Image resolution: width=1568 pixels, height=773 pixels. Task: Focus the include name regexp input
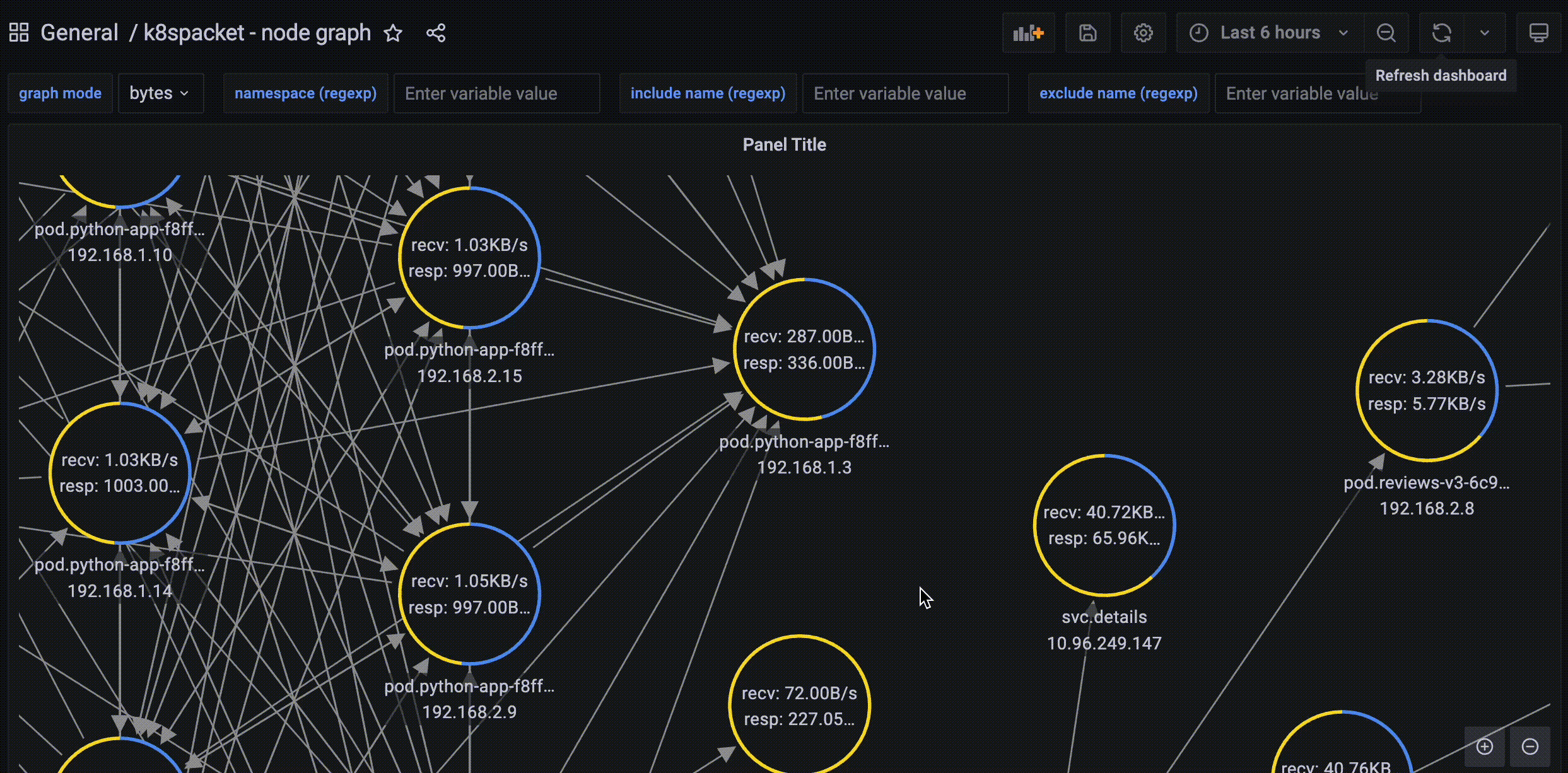click(x=904, y=93)
